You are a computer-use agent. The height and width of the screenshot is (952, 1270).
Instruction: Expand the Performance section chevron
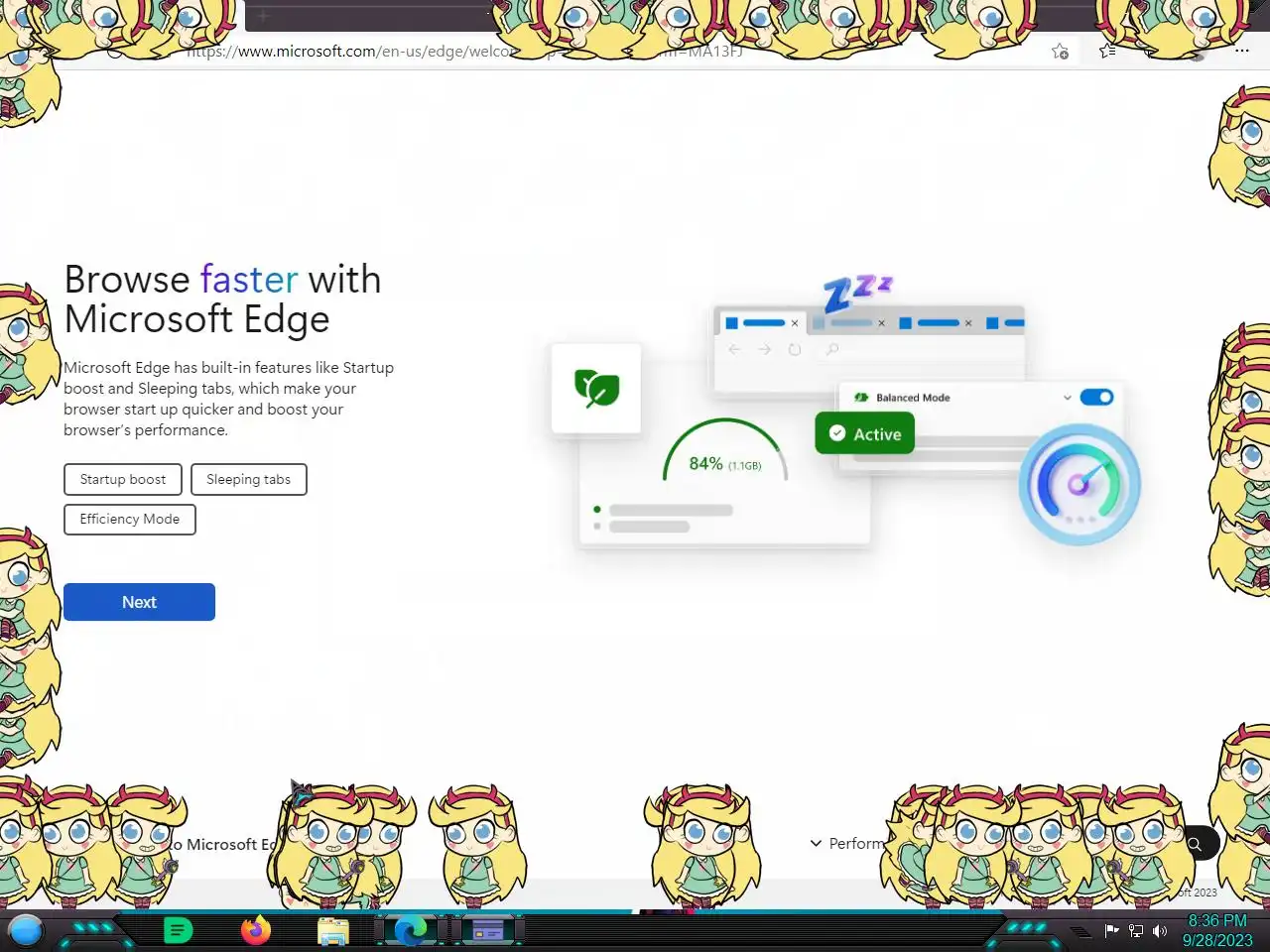pos(816,843)
